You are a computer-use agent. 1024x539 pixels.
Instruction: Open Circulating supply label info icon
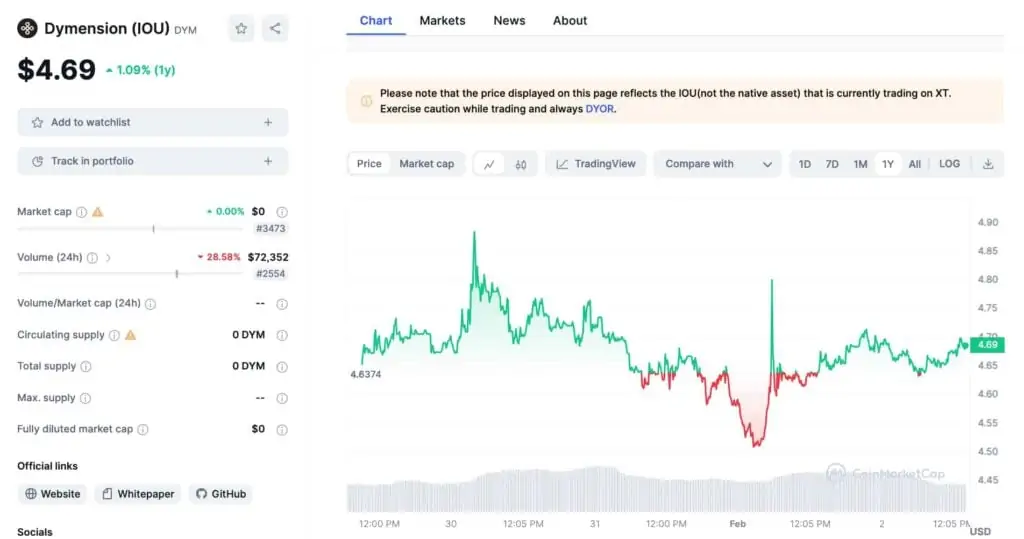(114, 335)
